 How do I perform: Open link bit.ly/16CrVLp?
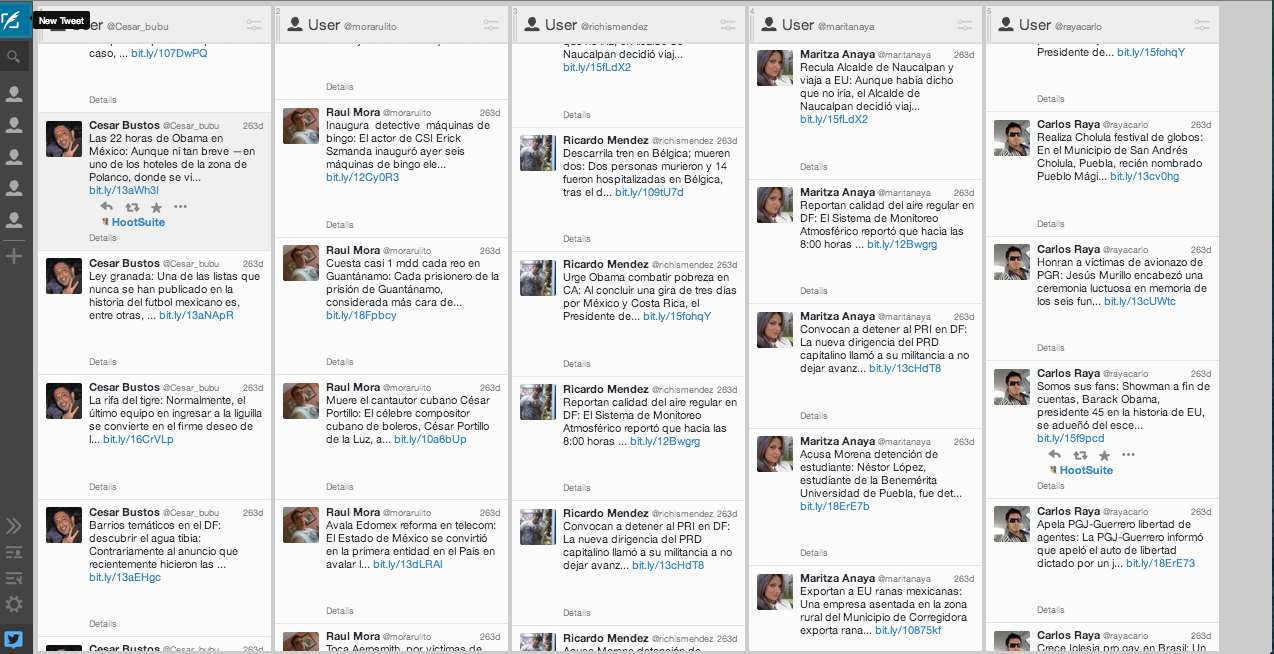point(138,439)
